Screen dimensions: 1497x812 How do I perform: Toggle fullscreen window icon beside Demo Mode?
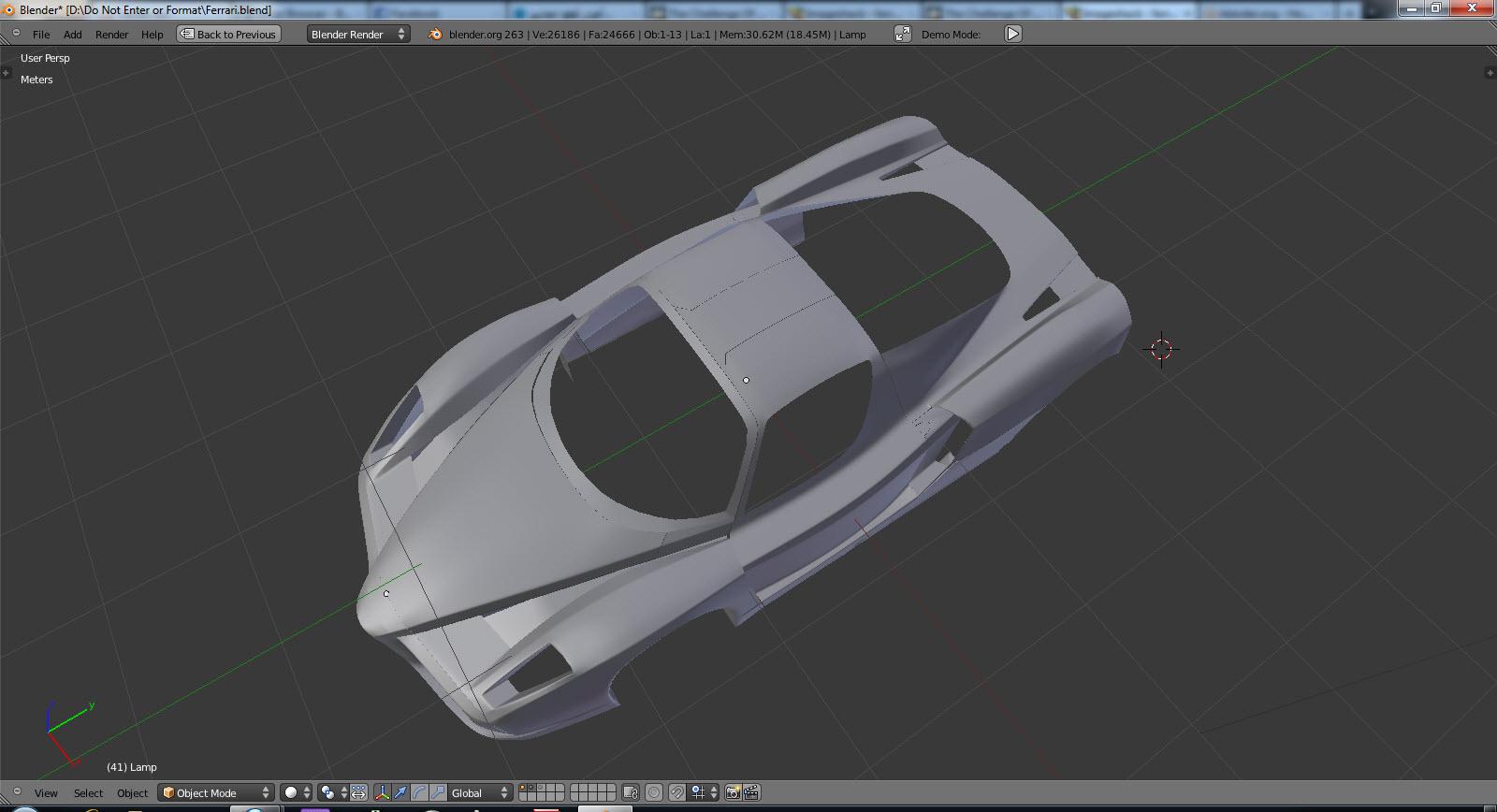click(x=902, y=34)
